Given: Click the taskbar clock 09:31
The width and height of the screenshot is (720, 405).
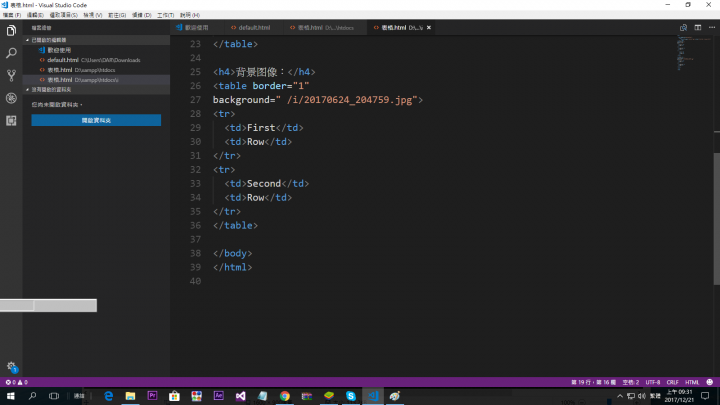Looking at the screenshot, I should (x=679, y=396).
